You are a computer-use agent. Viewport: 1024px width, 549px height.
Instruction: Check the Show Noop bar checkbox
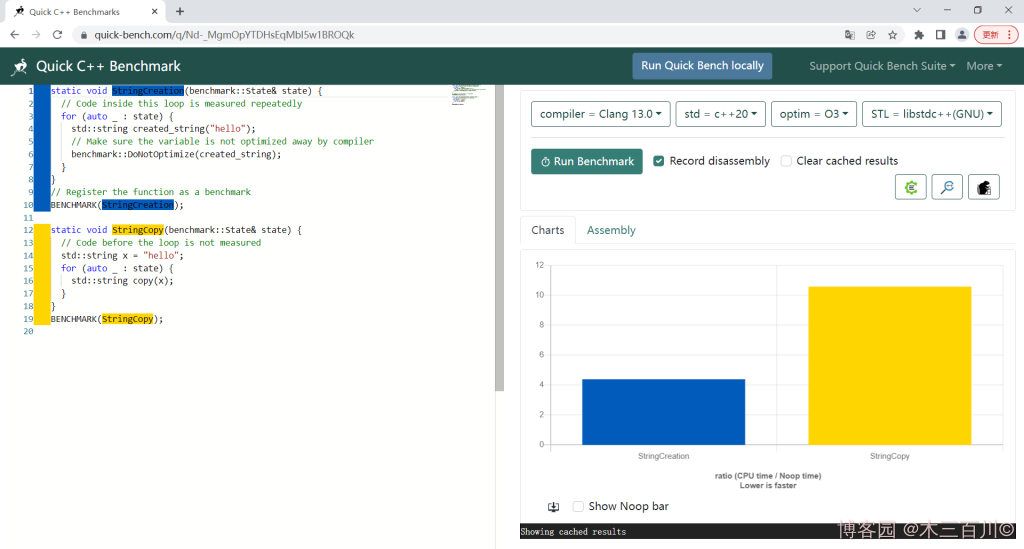tap(578, 507)
